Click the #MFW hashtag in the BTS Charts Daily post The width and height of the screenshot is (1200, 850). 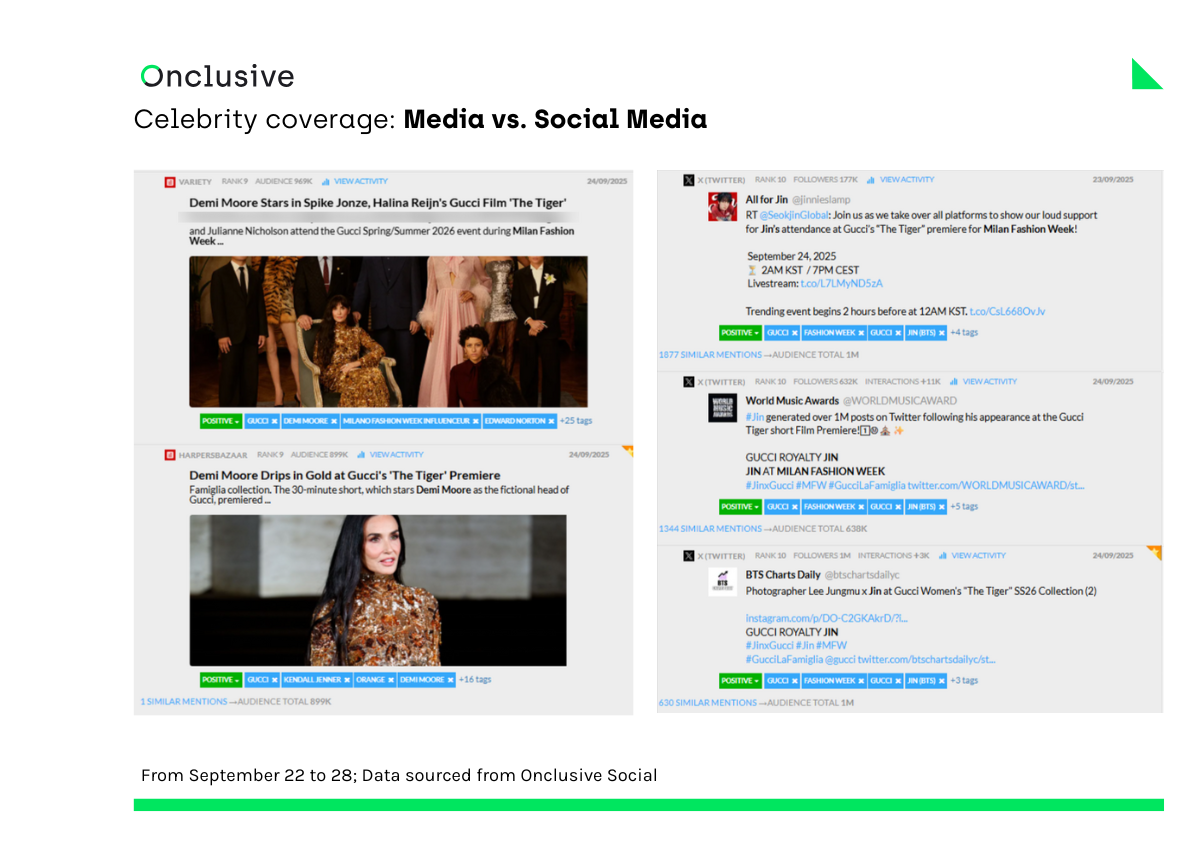(832, 646)
